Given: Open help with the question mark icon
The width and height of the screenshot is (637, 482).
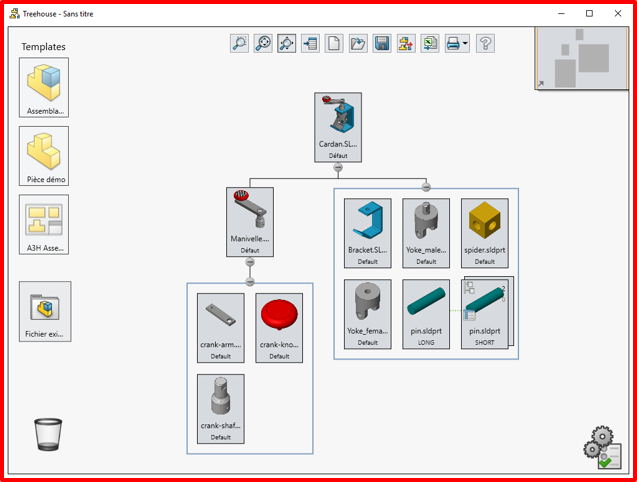Looking at the screenshot, I should pyautogui.click(x=485, y=43).
